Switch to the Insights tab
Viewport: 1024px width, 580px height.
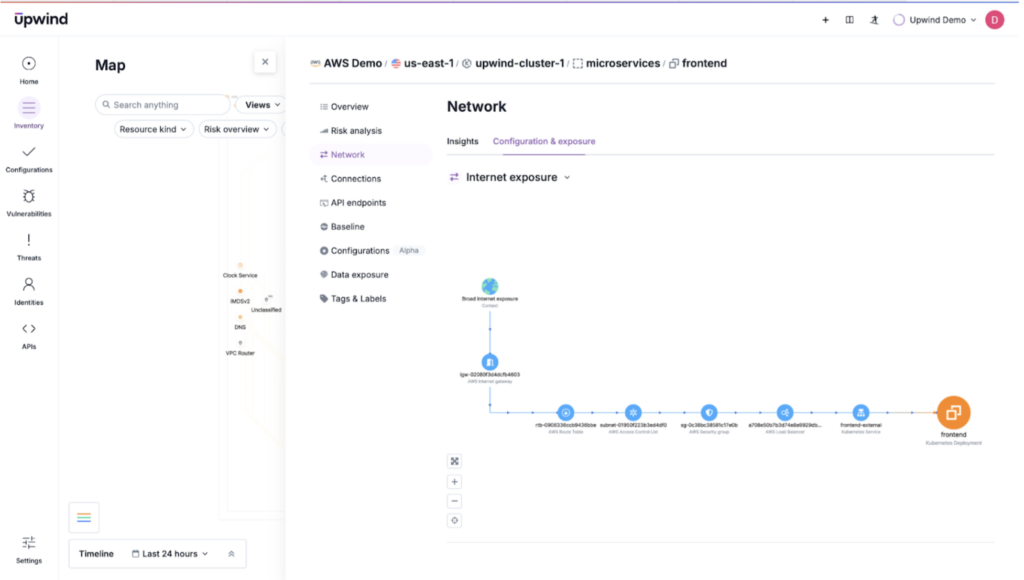pyautogui.click(x=462, y=141)
